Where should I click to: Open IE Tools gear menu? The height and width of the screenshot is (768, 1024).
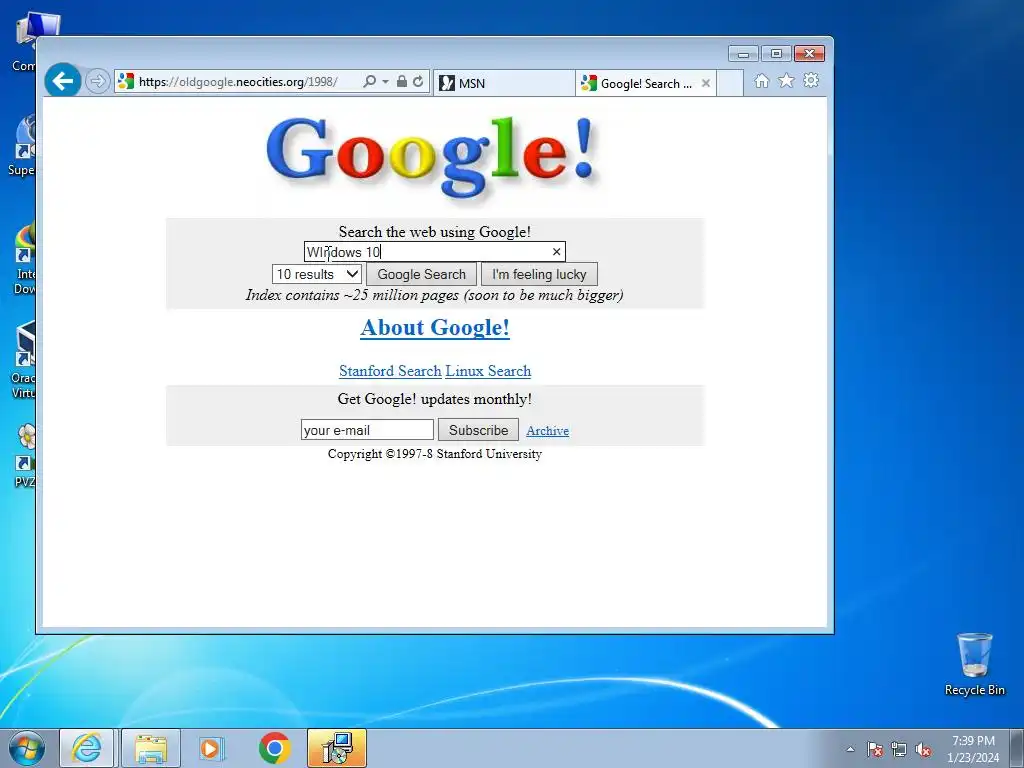811,81
